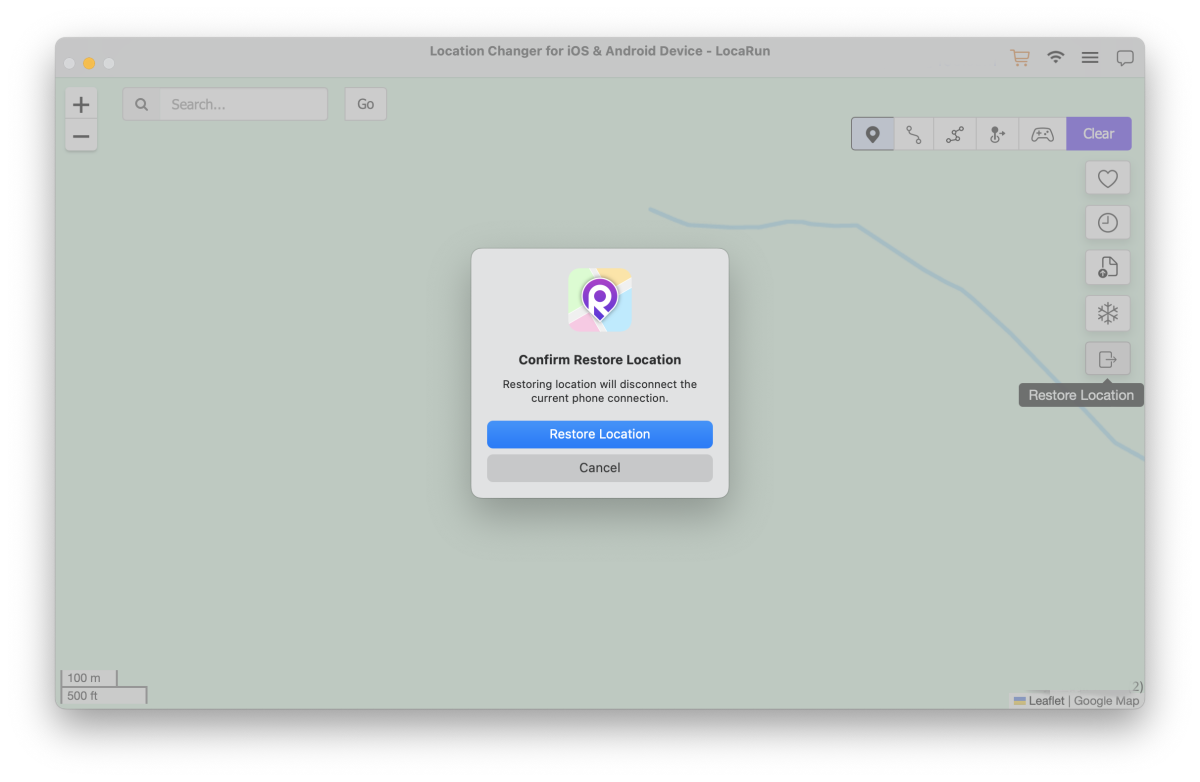
Task: Check the Wi-Fi connection status icon
Action: 1055,57
